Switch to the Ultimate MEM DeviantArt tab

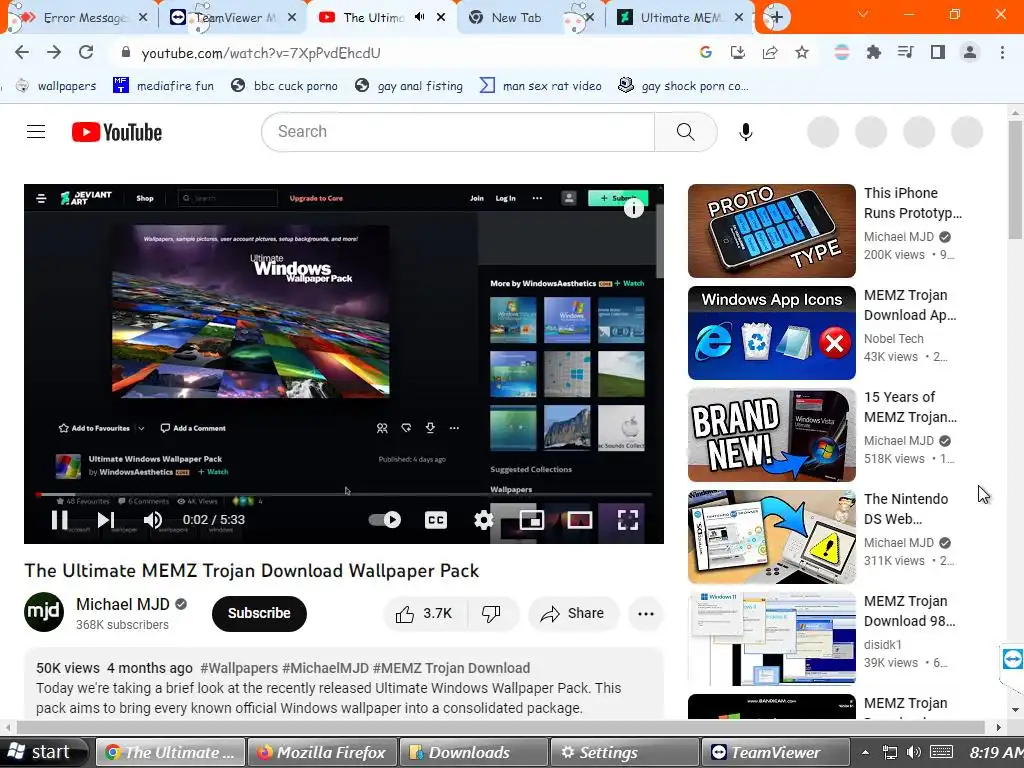[679, 18]
